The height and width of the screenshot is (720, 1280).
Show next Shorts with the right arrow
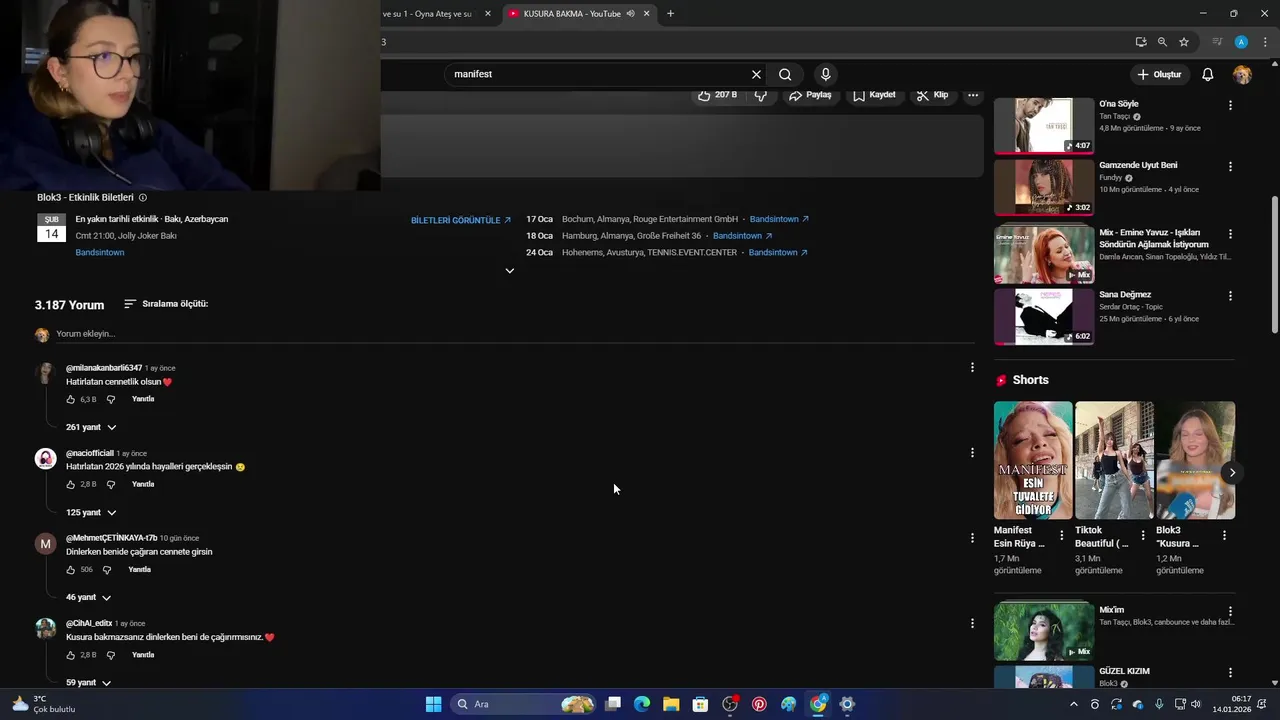click(1232, 472)
